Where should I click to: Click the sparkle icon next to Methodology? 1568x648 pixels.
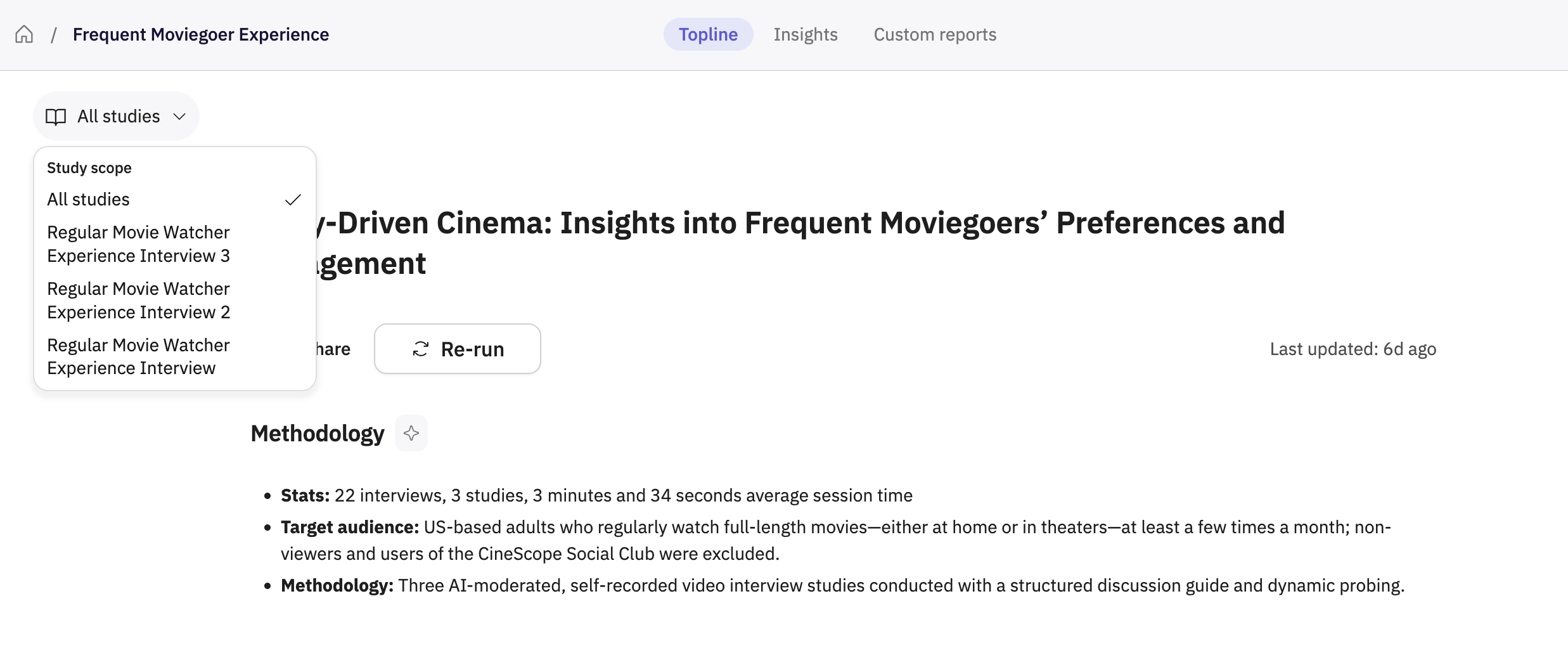(411, 433)
